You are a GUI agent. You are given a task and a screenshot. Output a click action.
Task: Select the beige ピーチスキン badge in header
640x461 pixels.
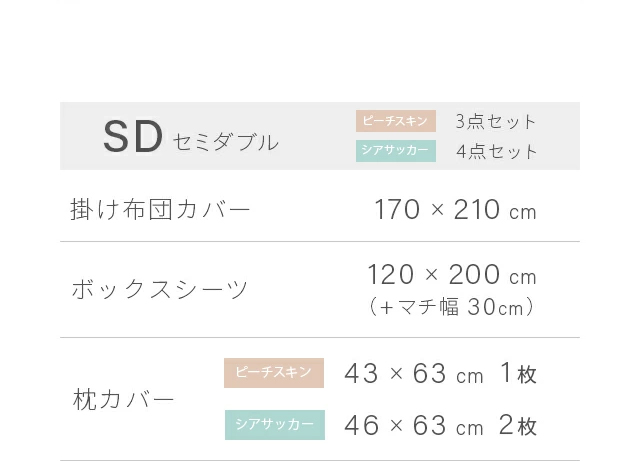(x=396, y=121)
